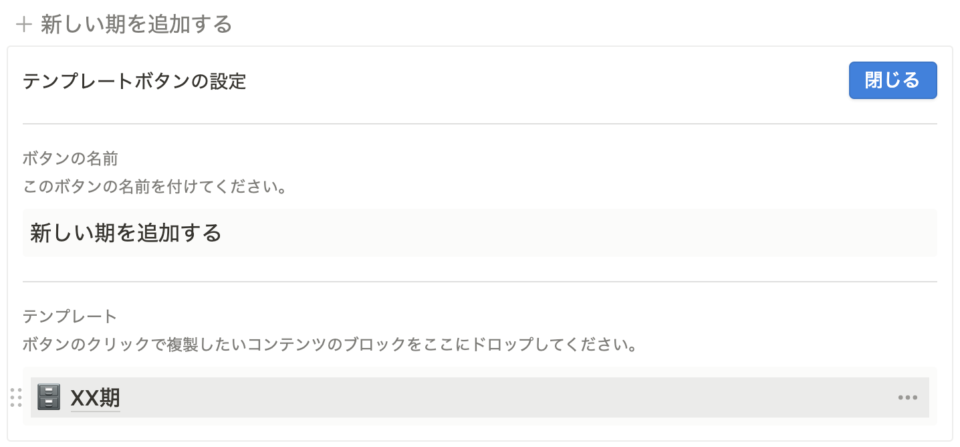This screenshot has height=447, width=960.
Task: Click the blue 閉じる button
Action: 893,80
